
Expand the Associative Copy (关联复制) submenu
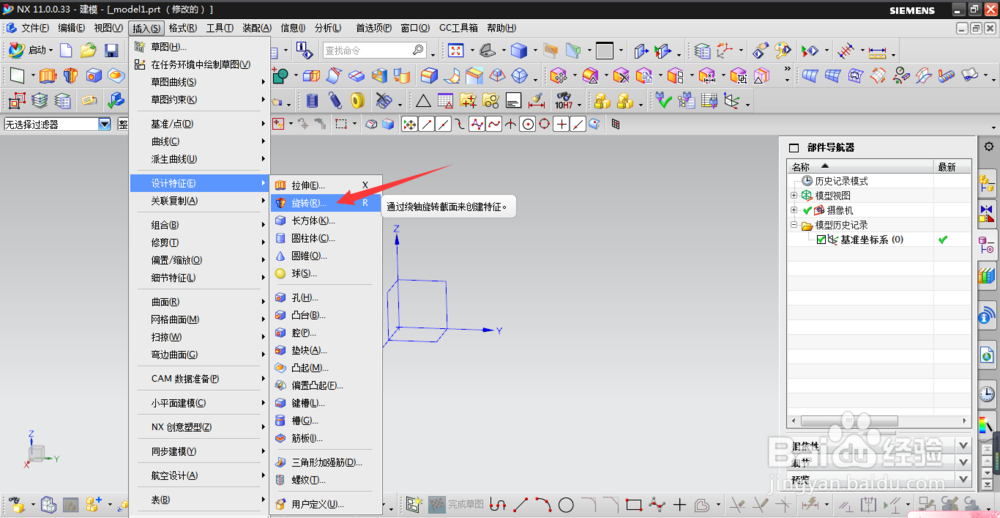(200, 201)
